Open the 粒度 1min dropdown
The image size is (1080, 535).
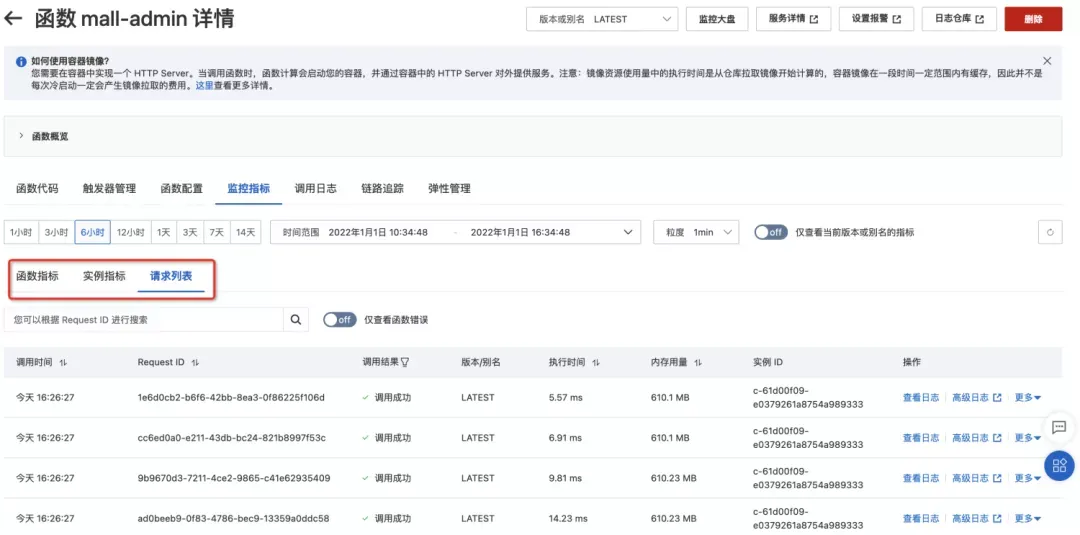tap(696, 233)
